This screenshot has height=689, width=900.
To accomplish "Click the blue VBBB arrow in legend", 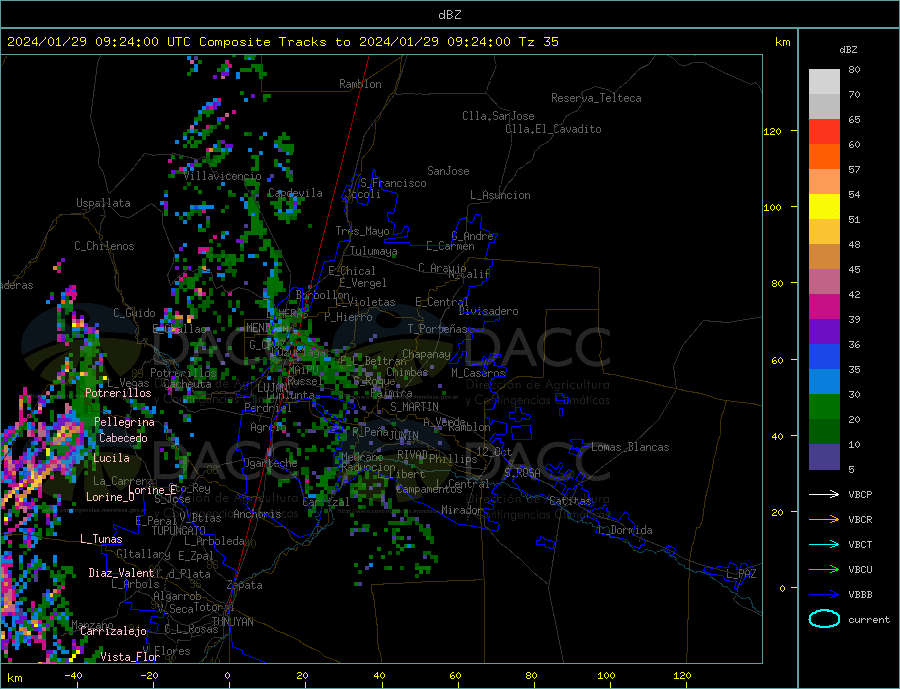I will coord(824,594).
